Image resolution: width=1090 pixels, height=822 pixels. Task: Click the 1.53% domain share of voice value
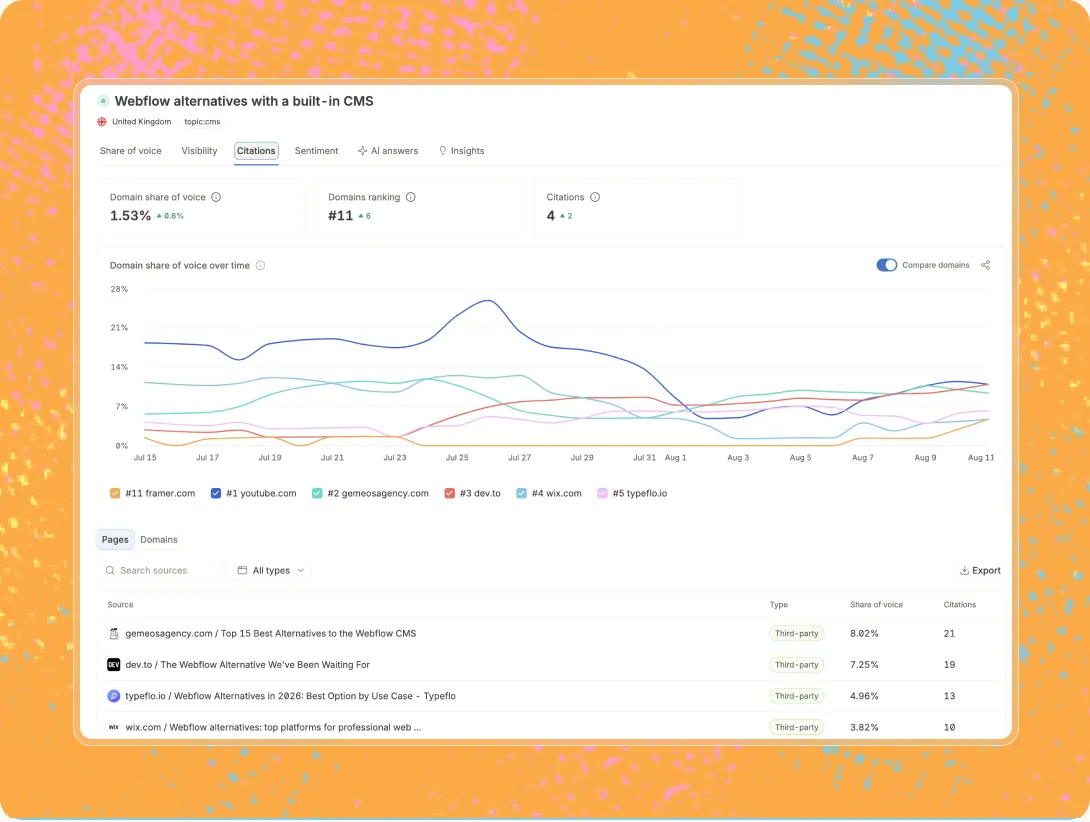(130, 216)
